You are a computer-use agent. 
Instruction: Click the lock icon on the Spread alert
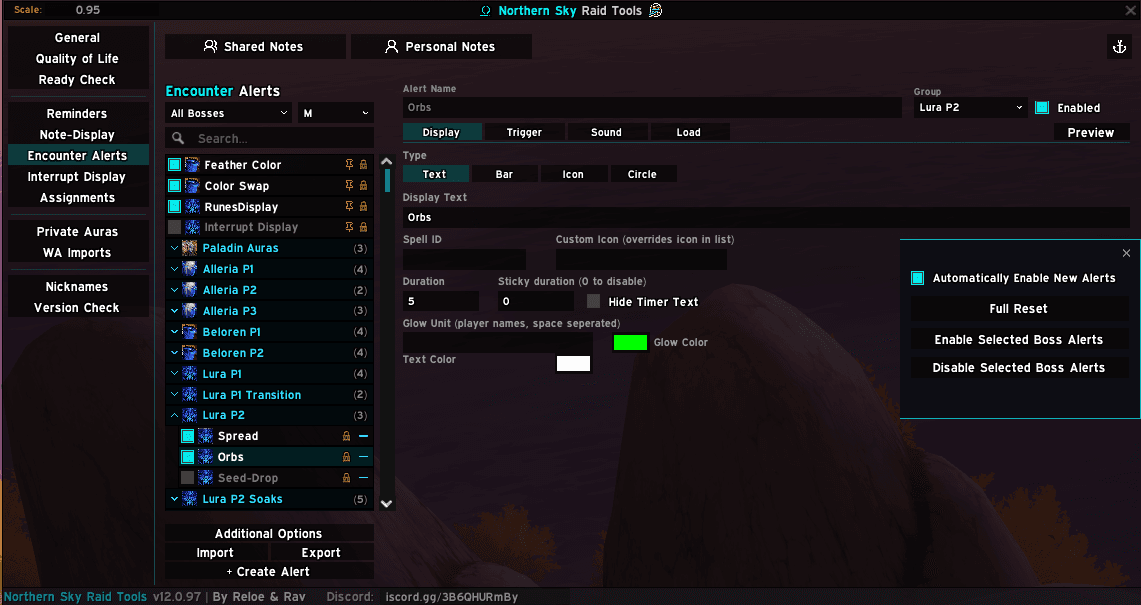(346, 436)
